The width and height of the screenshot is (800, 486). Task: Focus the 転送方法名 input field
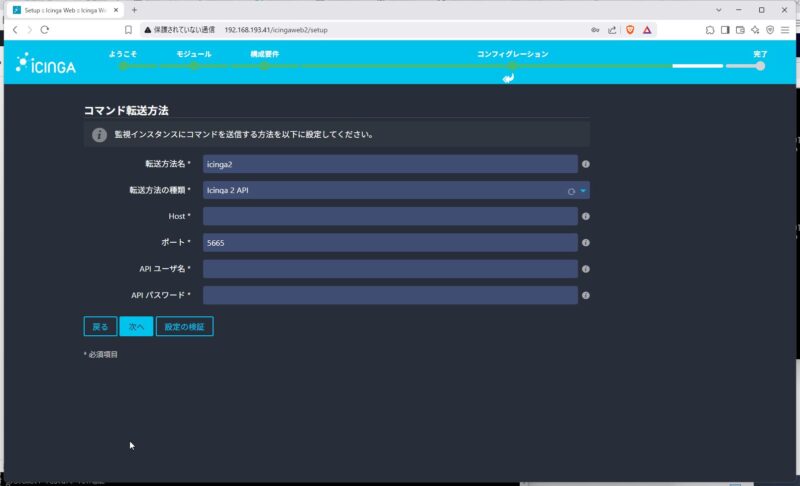click(390, 164)
